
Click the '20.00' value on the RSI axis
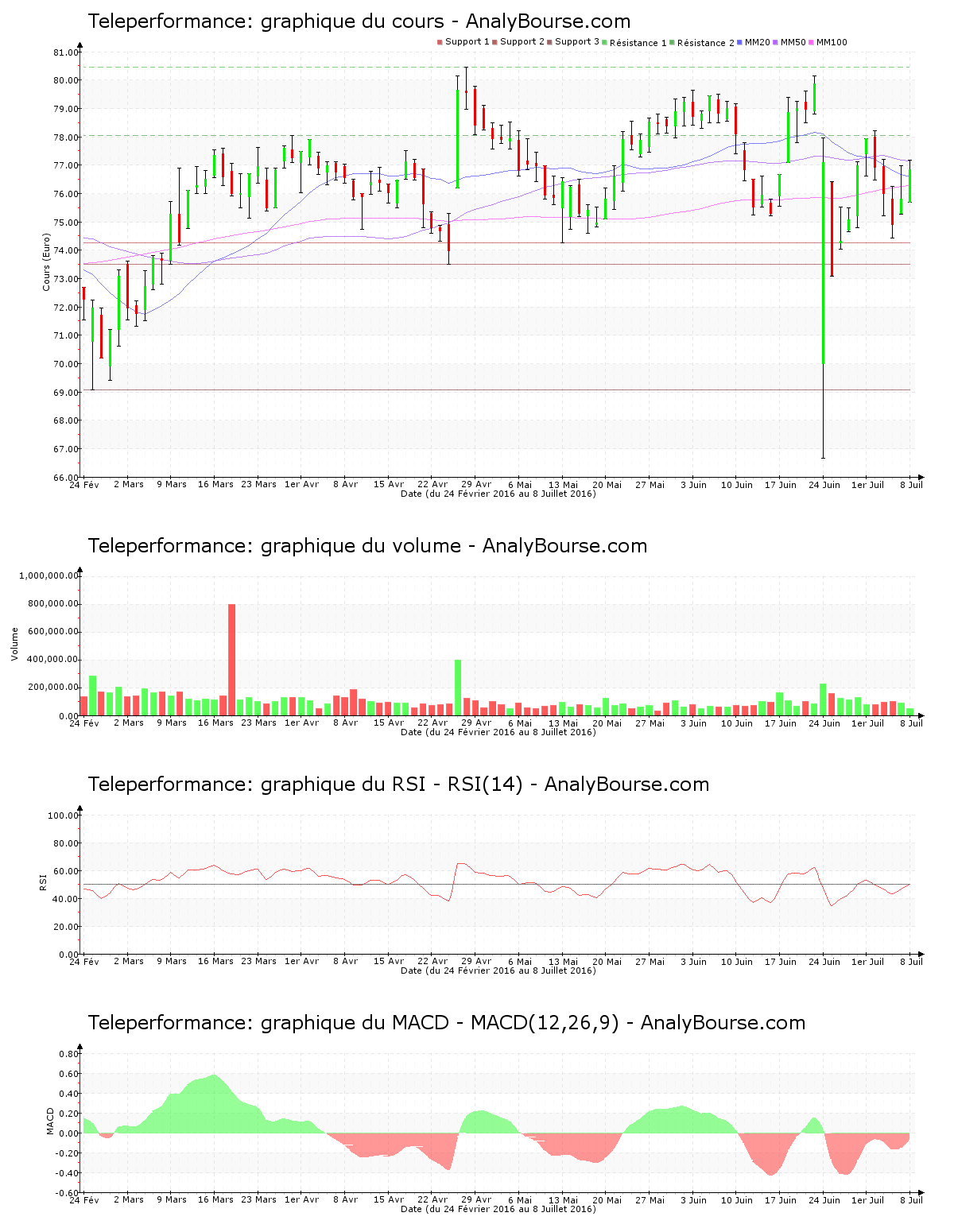point(65,927)
